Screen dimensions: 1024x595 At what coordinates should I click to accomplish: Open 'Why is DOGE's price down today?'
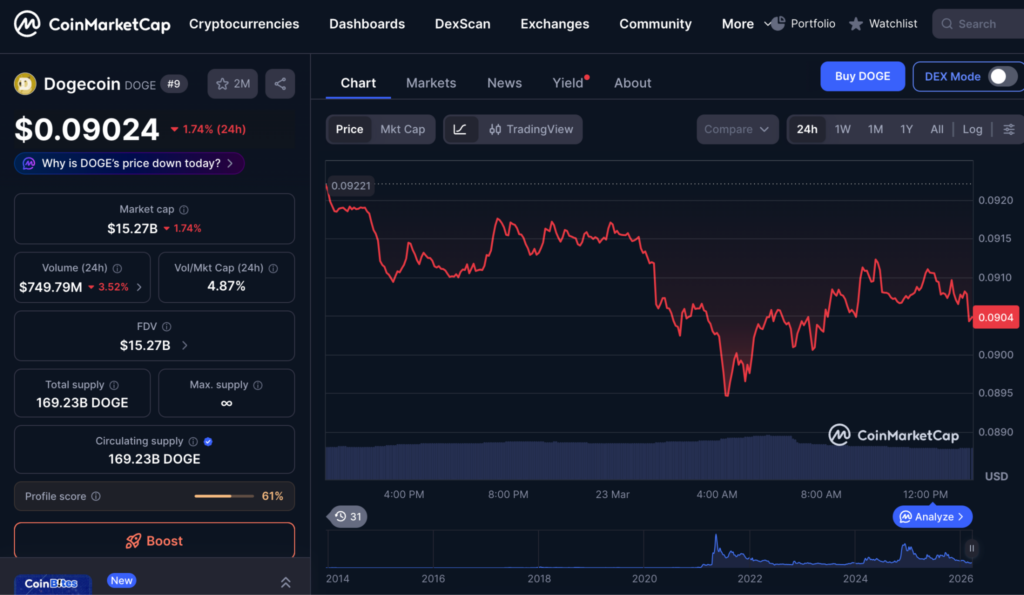tap(130, 163)
